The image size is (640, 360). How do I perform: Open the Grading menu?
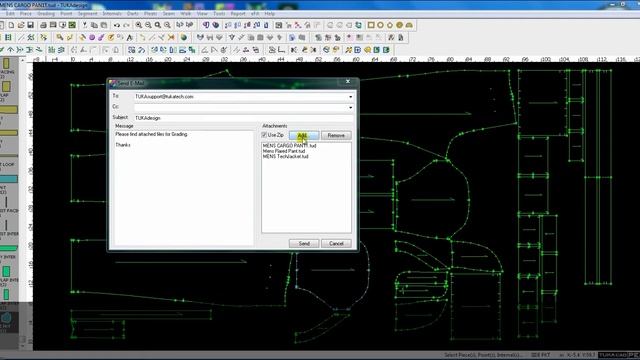click(46, 13)
